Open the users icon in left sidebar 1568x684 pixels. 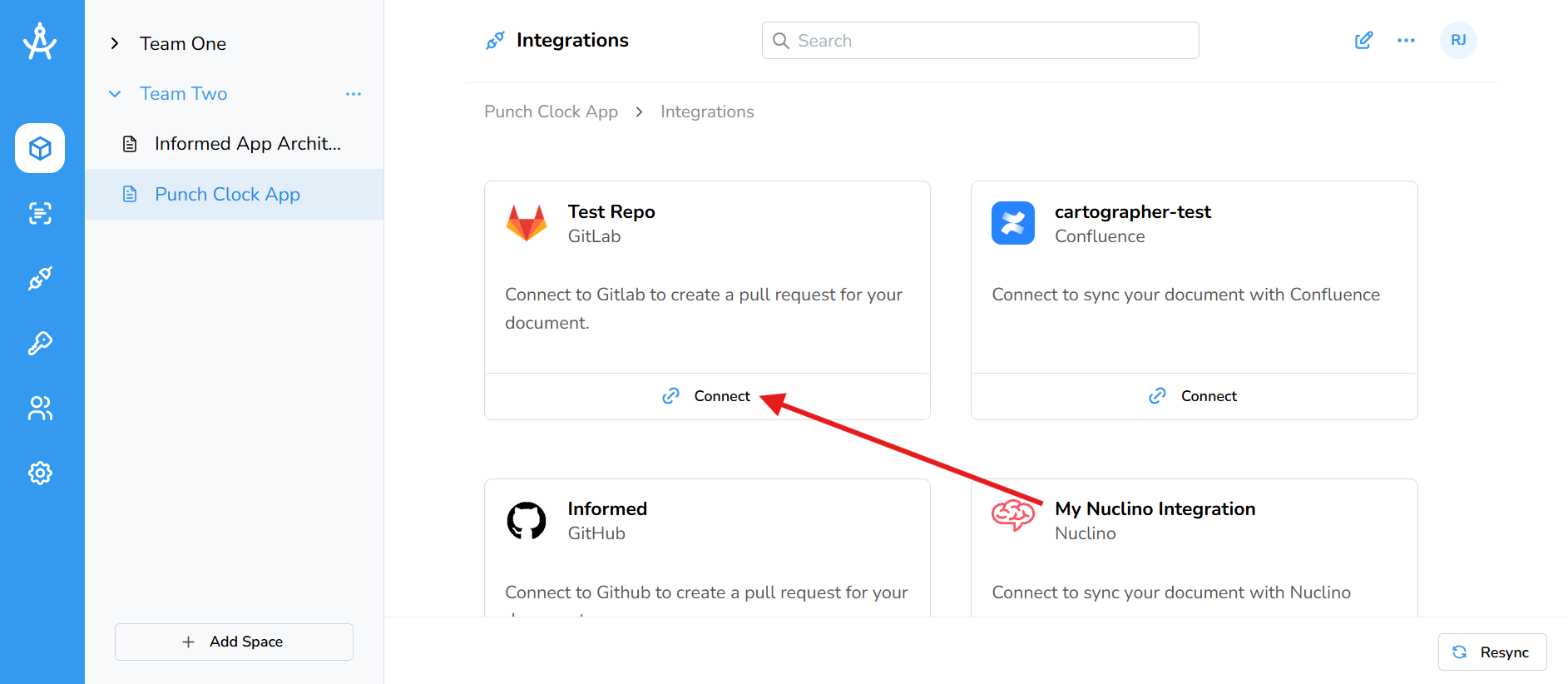coord(40,408)
